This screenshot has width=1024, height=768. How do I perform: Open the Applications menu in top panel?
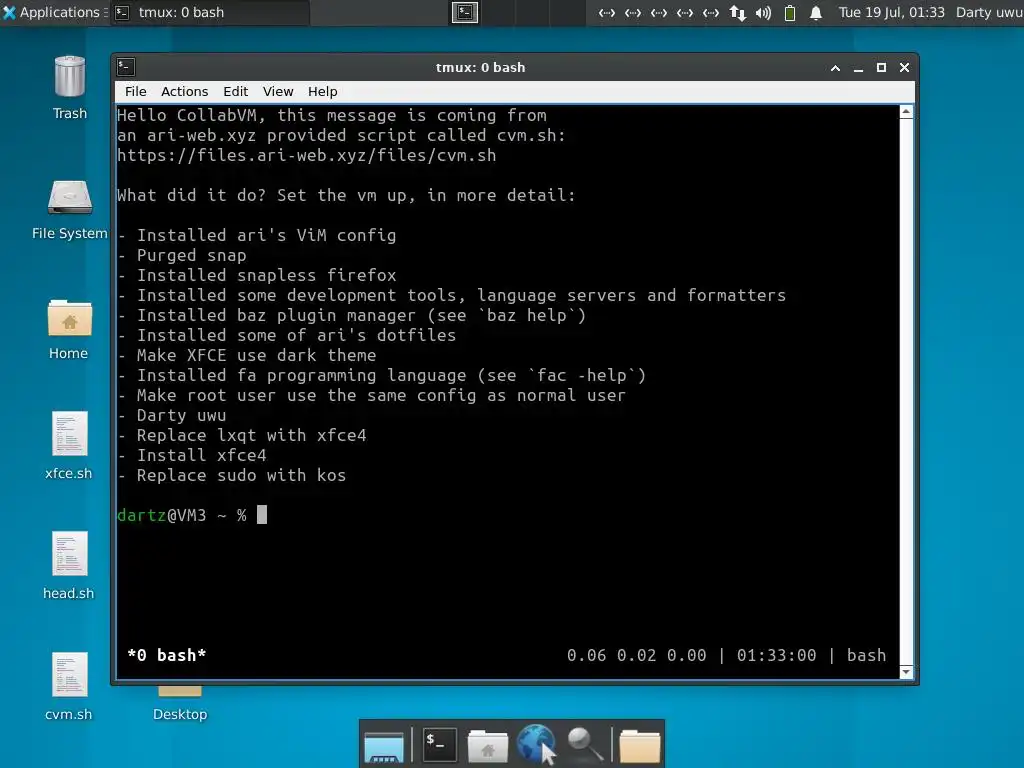coord(54,12)
